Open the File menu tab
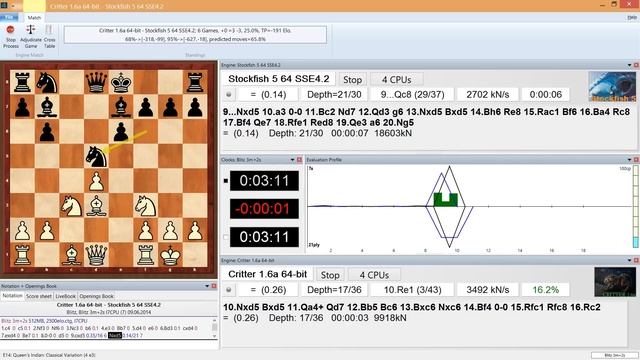 pos(9,18)
